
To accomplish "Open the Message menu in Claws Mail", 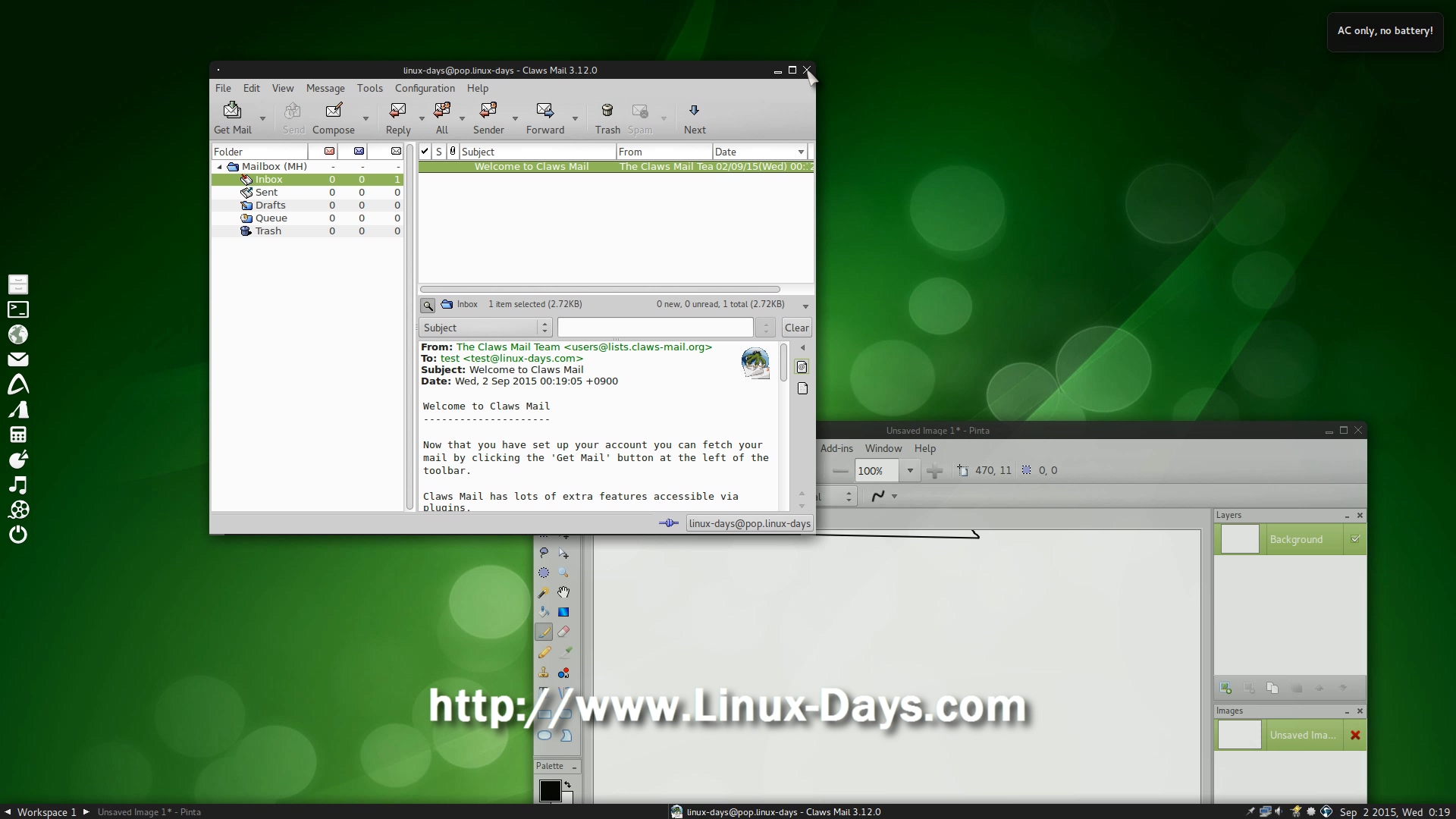I will click(x=325, y=88).
